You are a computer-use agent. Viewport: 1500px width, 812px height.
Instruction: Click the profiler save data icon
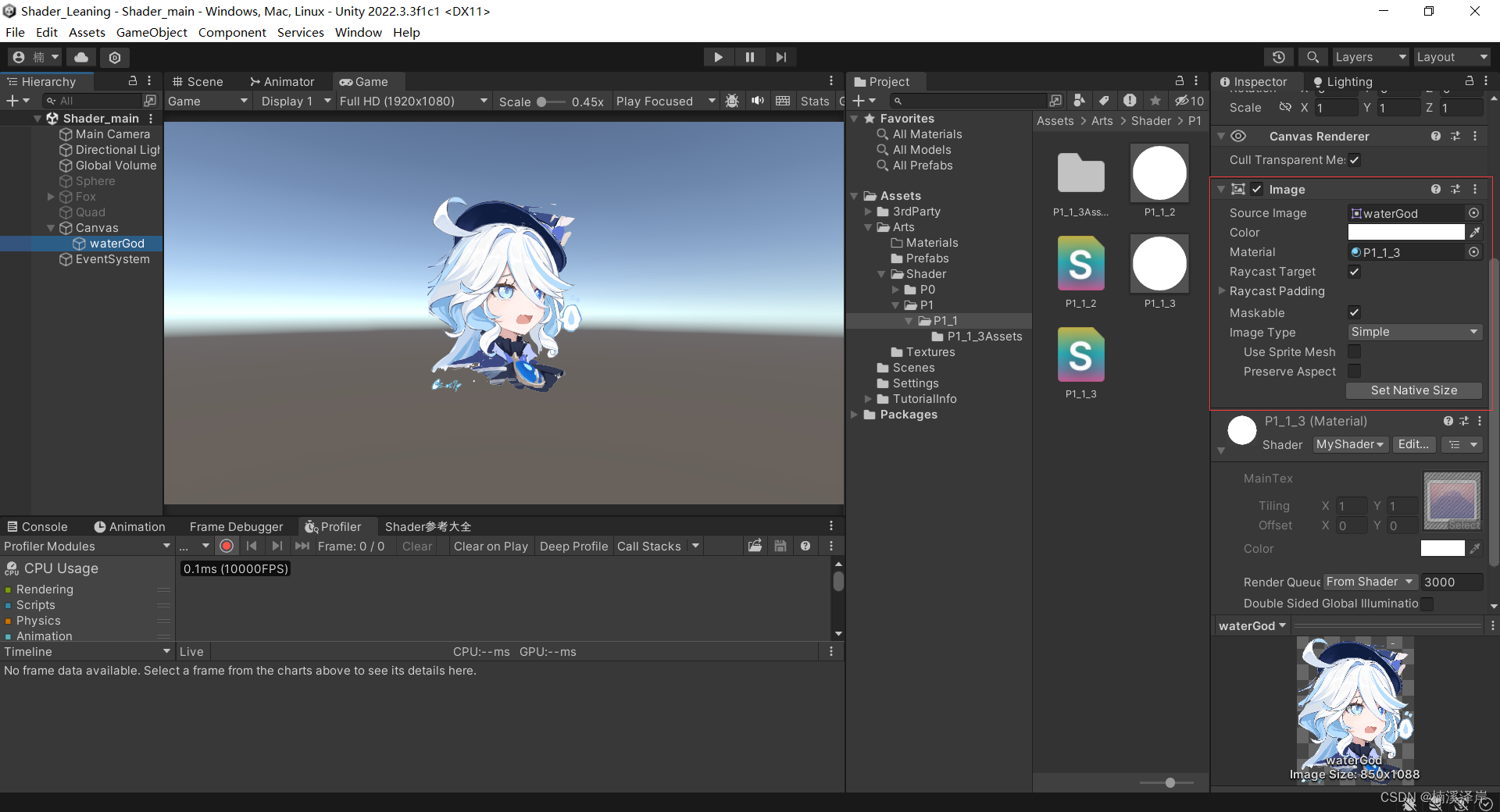point(780,546)
